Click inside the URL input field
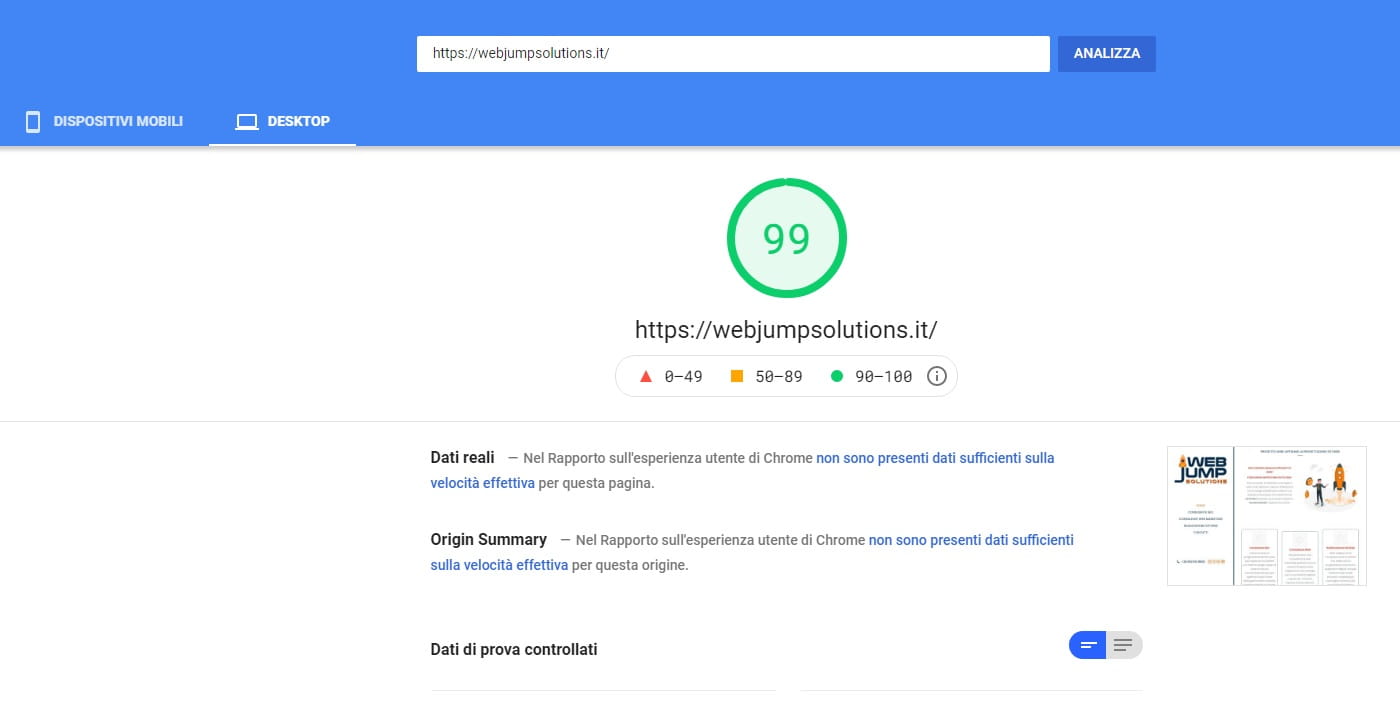The width and height of the screenshot is (1400, 701). click(733, 53)
